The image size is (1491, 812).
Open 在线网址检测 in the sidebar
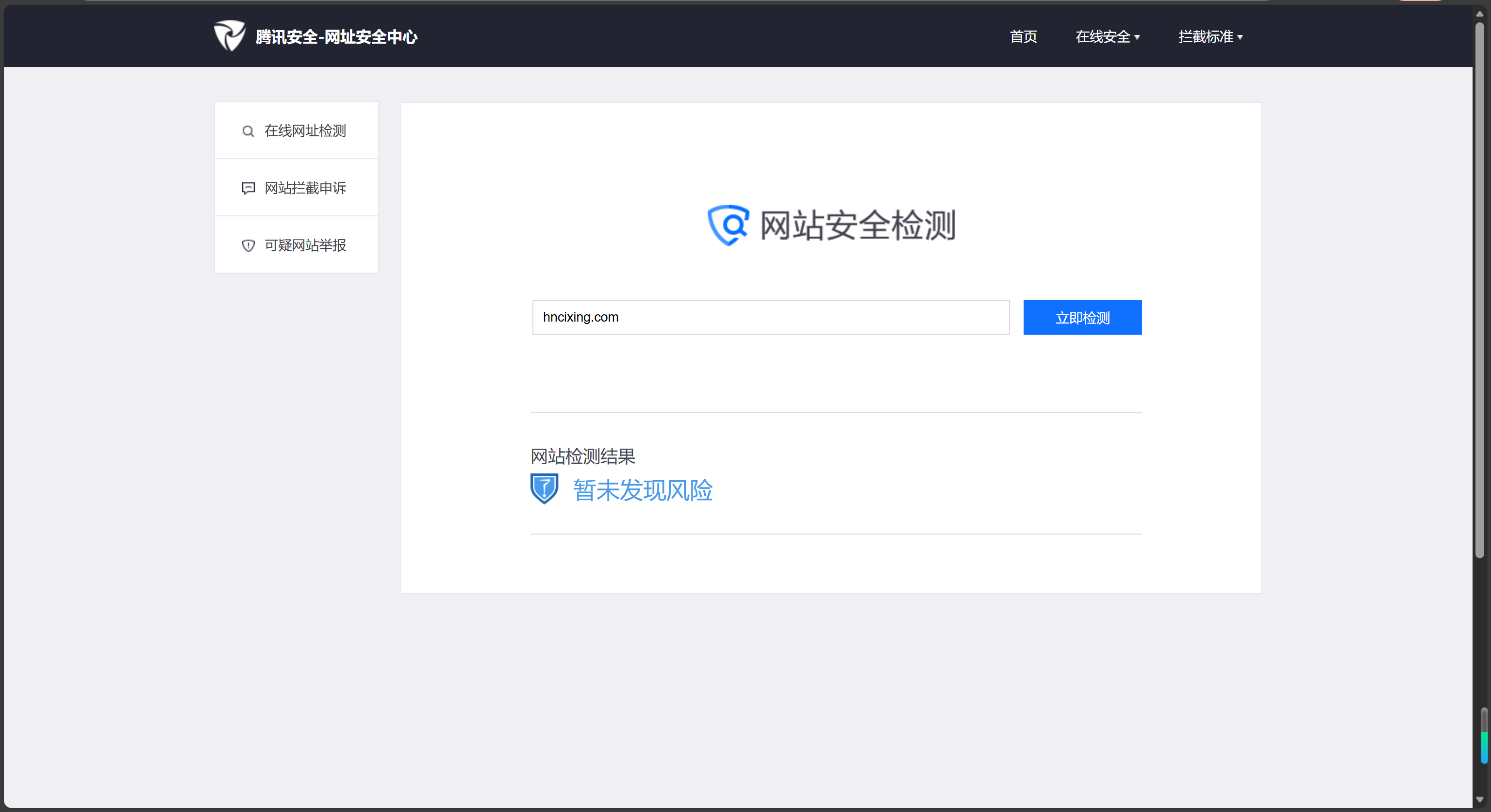pos(304,131)
